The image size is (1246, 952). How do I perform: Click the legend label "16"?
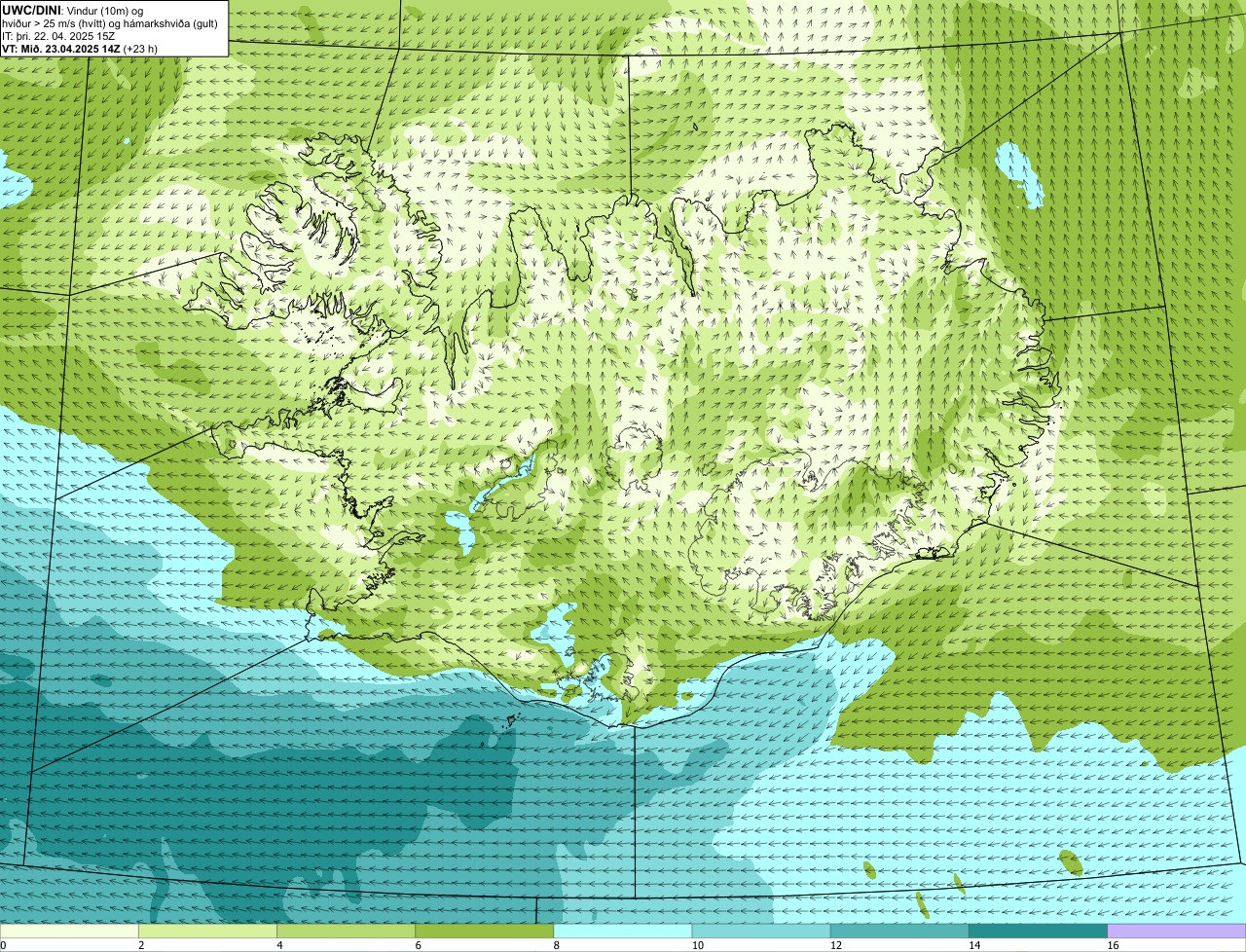coord(1113,945)
